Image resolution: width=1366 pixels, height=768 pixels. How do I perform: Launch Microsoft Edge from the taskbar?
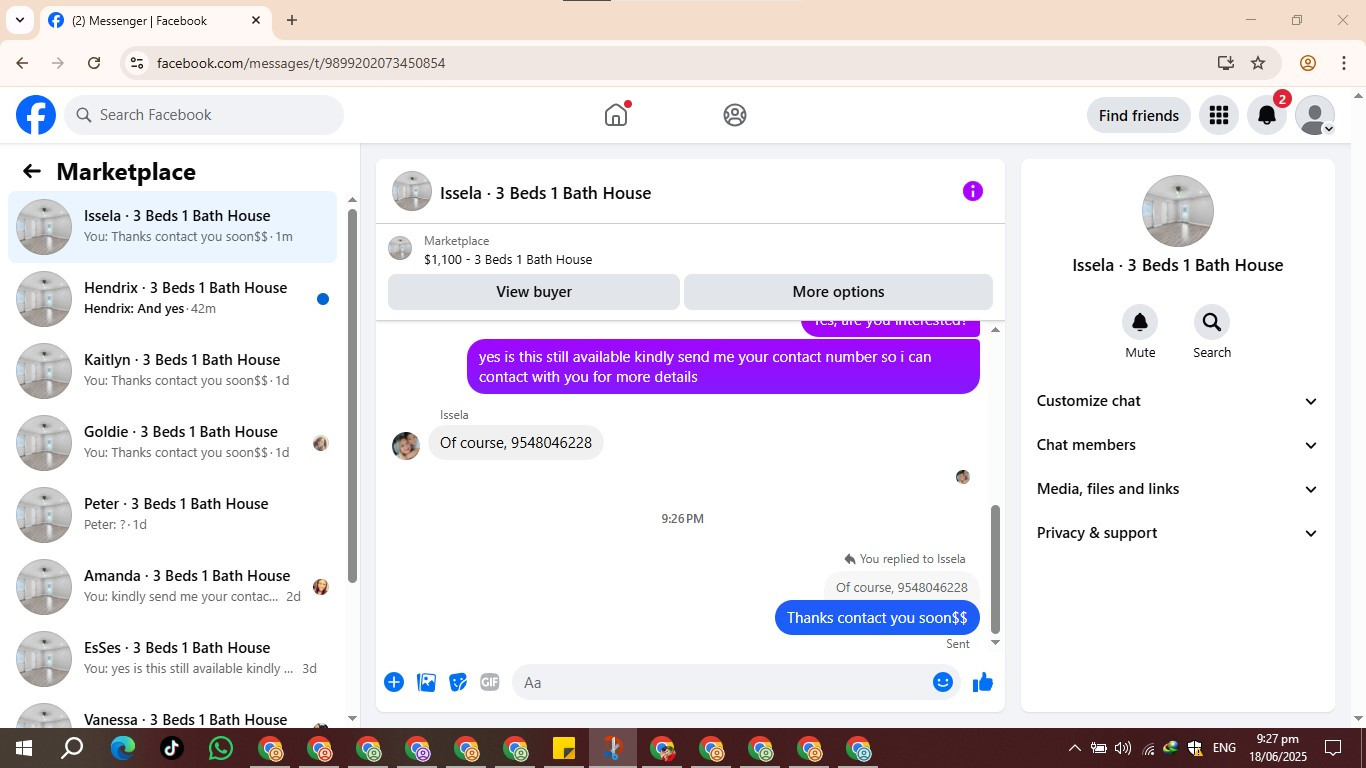pyautogui.click(x=122, y=748)
